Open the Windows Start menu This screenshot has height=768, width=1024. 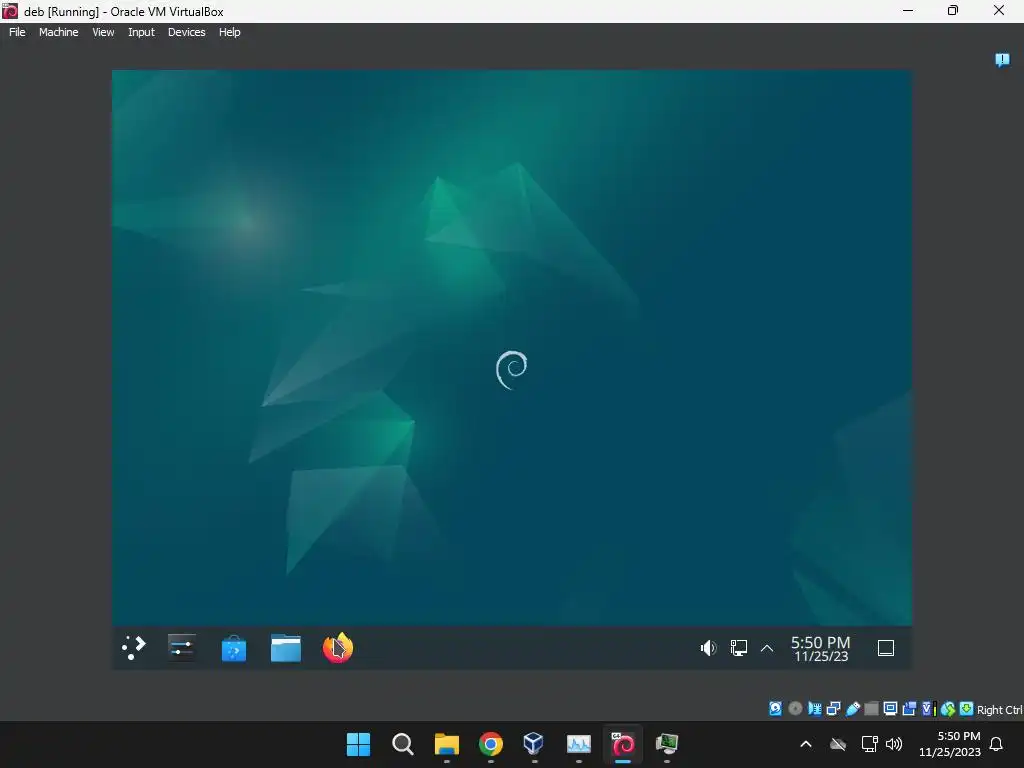coord(358,744)
